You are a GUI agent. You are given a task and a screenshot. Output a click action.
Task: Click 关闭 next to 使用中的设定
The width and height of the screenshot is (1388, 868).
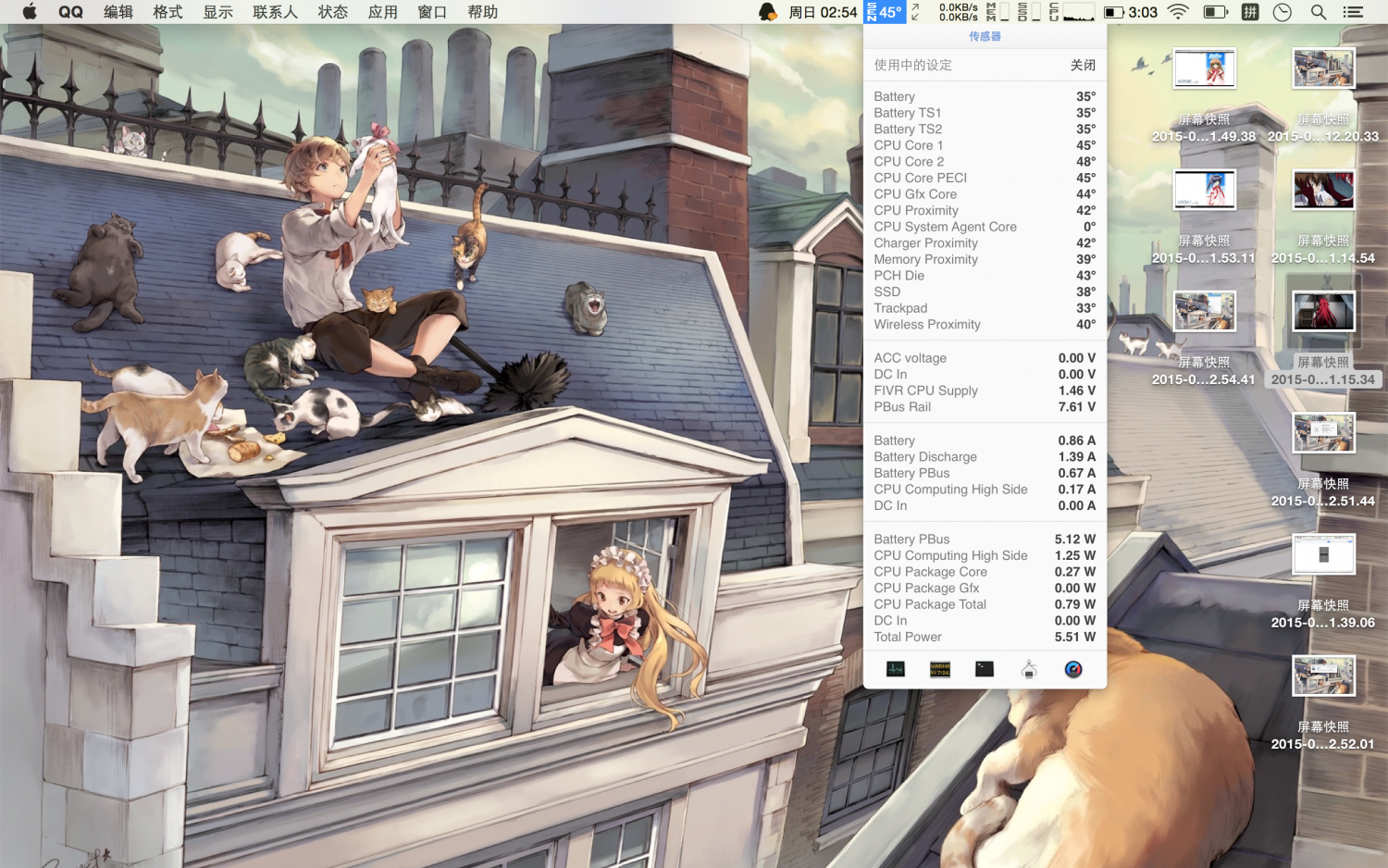(x=1083, y=65)
